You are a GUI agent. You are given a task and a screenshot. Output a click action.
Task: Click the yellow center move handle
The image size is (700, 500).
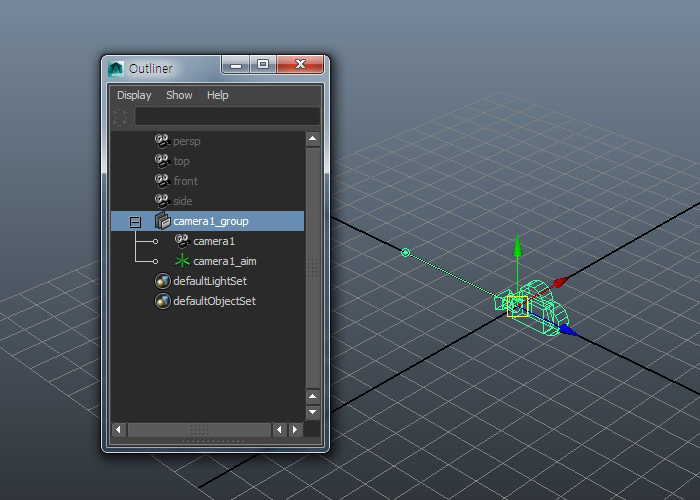[517, 307]
